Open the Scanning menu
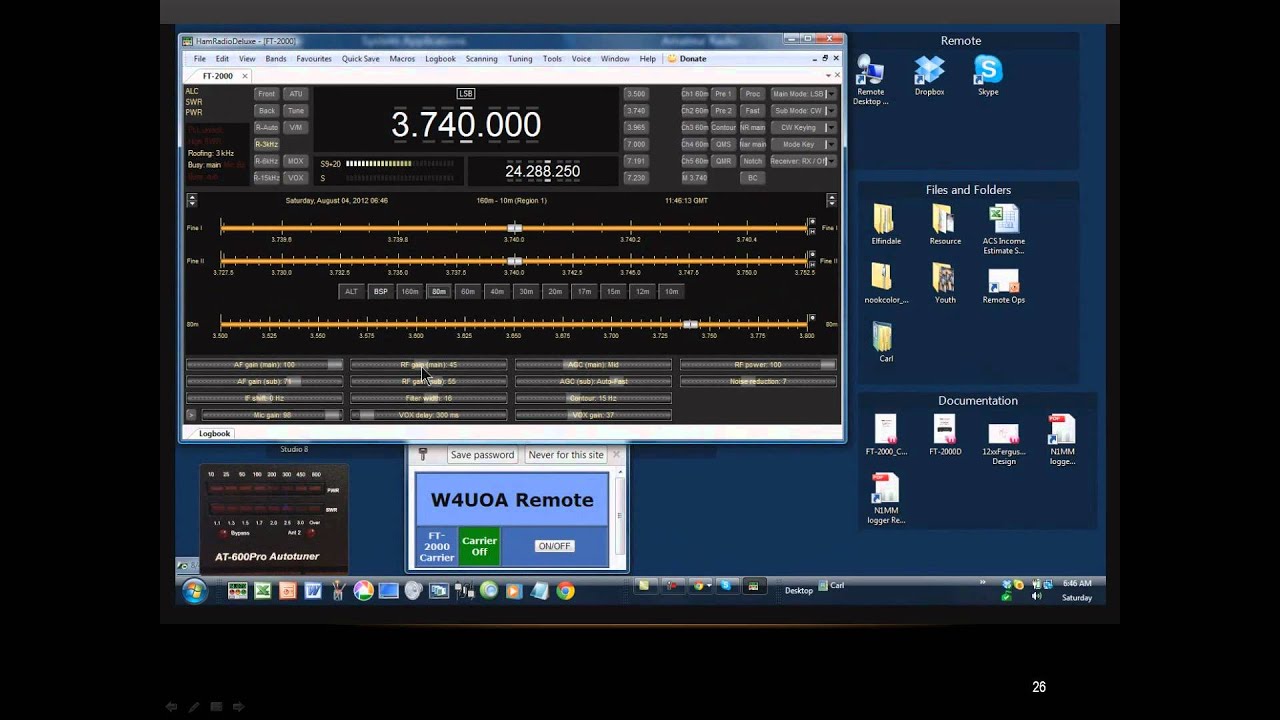This screenshot has width=1280, height=720. 481,59
